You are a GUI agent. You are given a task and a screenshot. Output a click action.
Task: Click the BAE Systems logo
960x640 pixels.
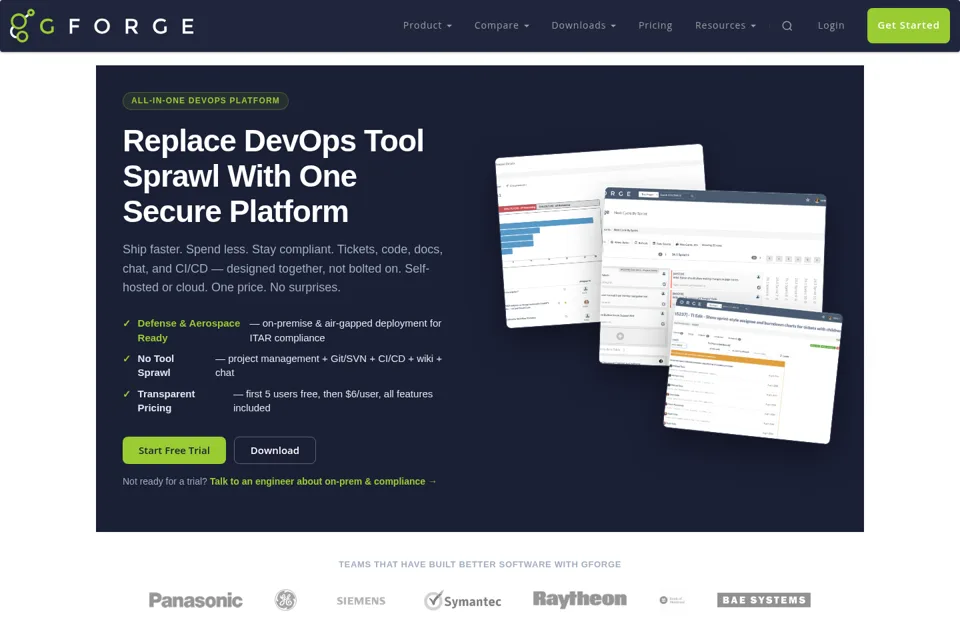(x=764, y=600)
